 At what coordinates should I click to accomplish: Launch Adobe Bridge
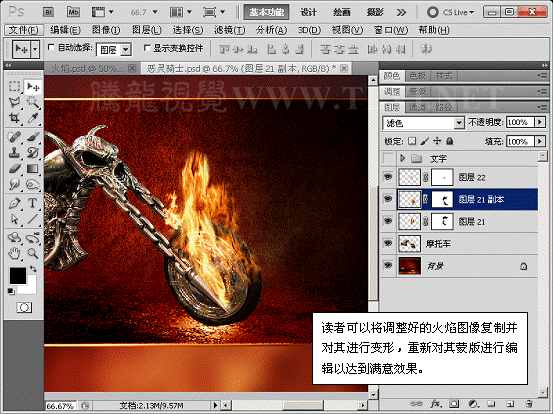pyautogui.click(x=48, y=12)
